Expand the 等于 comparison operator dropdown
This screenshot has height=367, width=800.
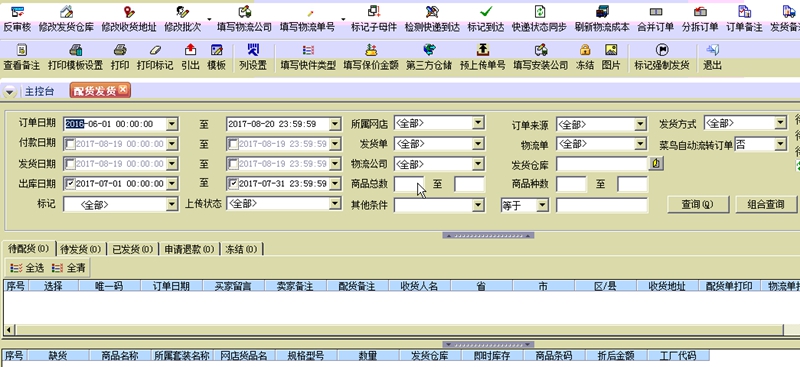(542, 205)
